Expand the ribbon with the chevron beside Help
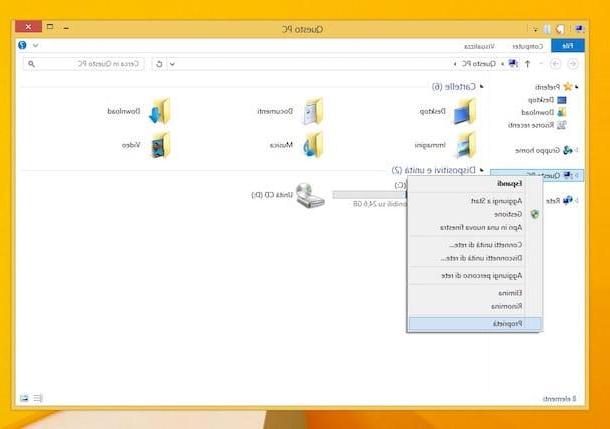 [35, 46]
